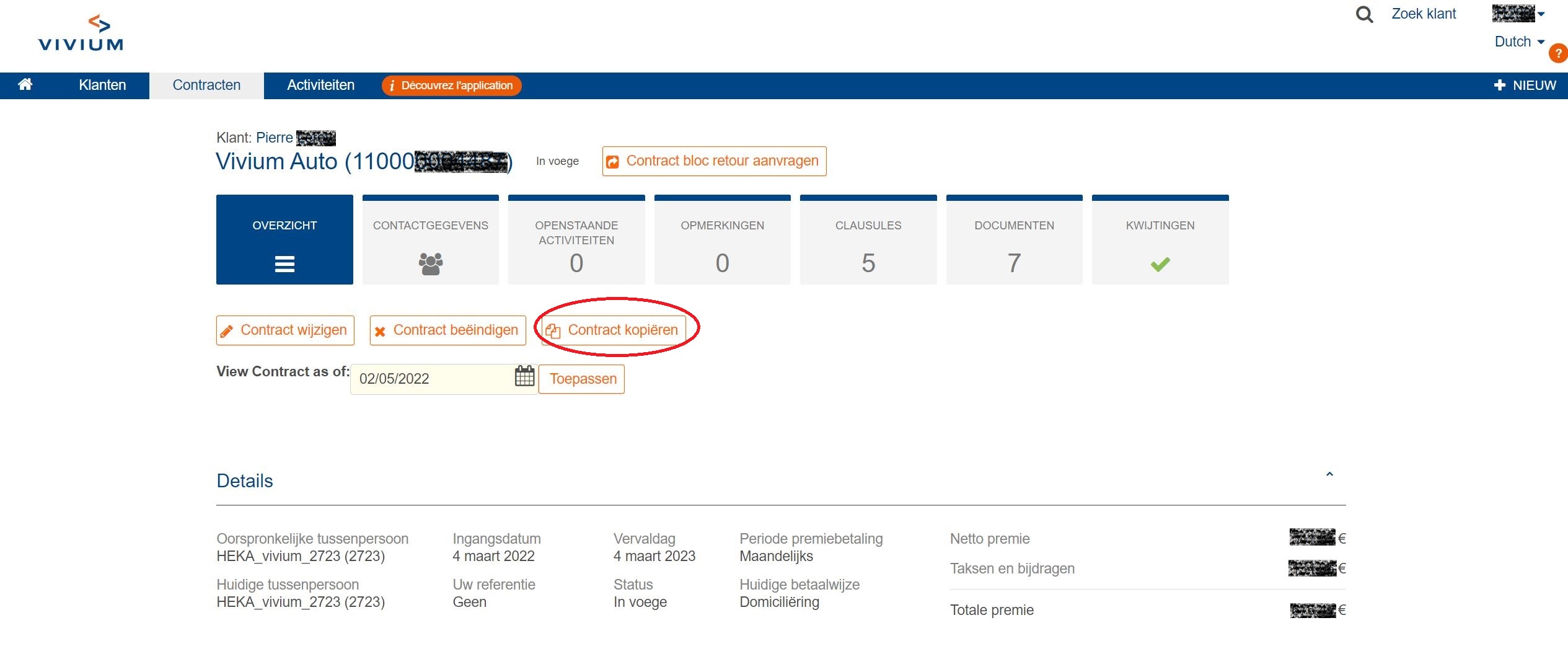Click the Totale premie label
Screen dimensions: 1568x672
coord(992,610)
